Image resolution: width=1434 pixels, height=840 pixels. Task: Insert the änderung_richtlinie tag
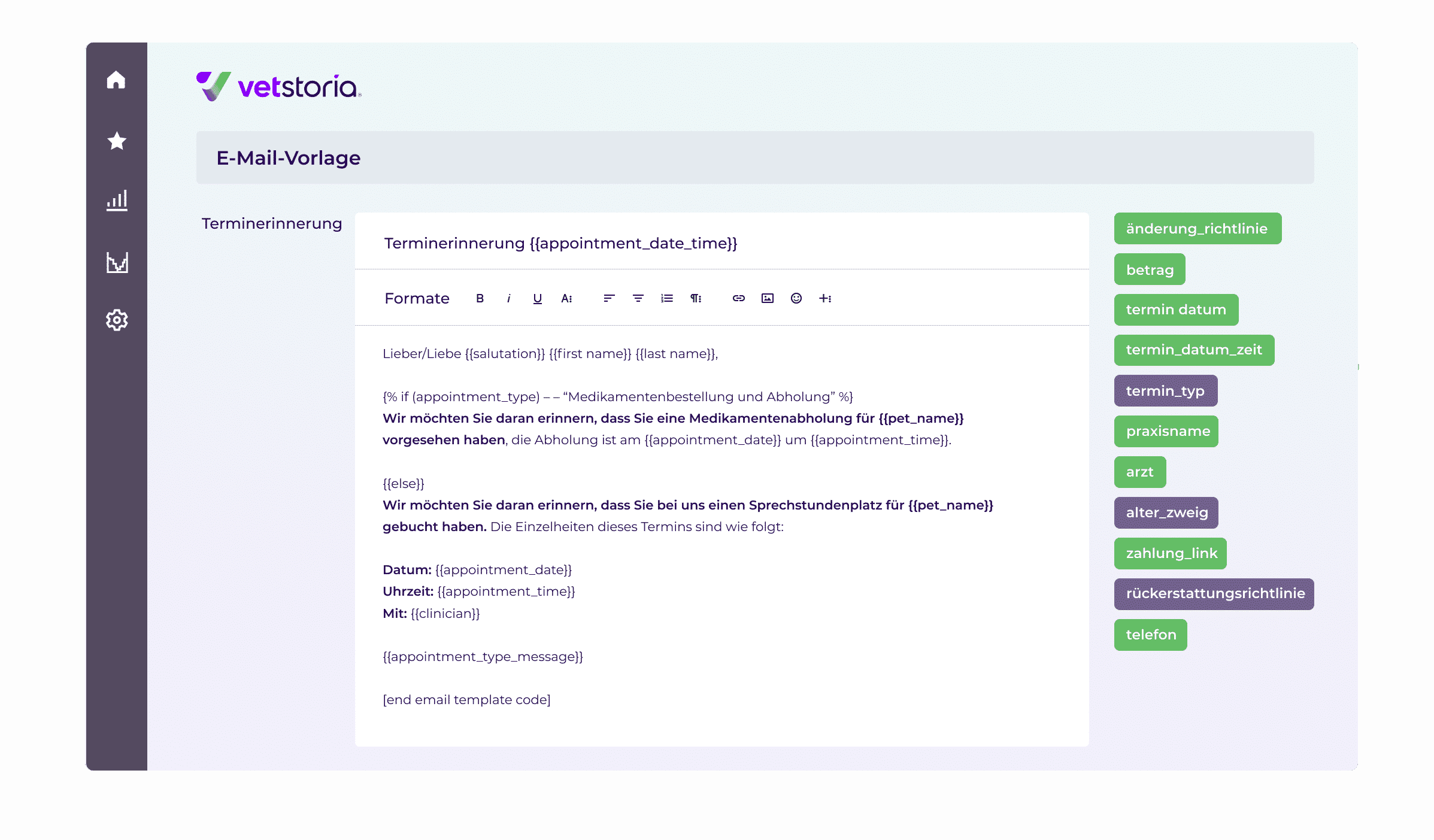pos(1197,228)
